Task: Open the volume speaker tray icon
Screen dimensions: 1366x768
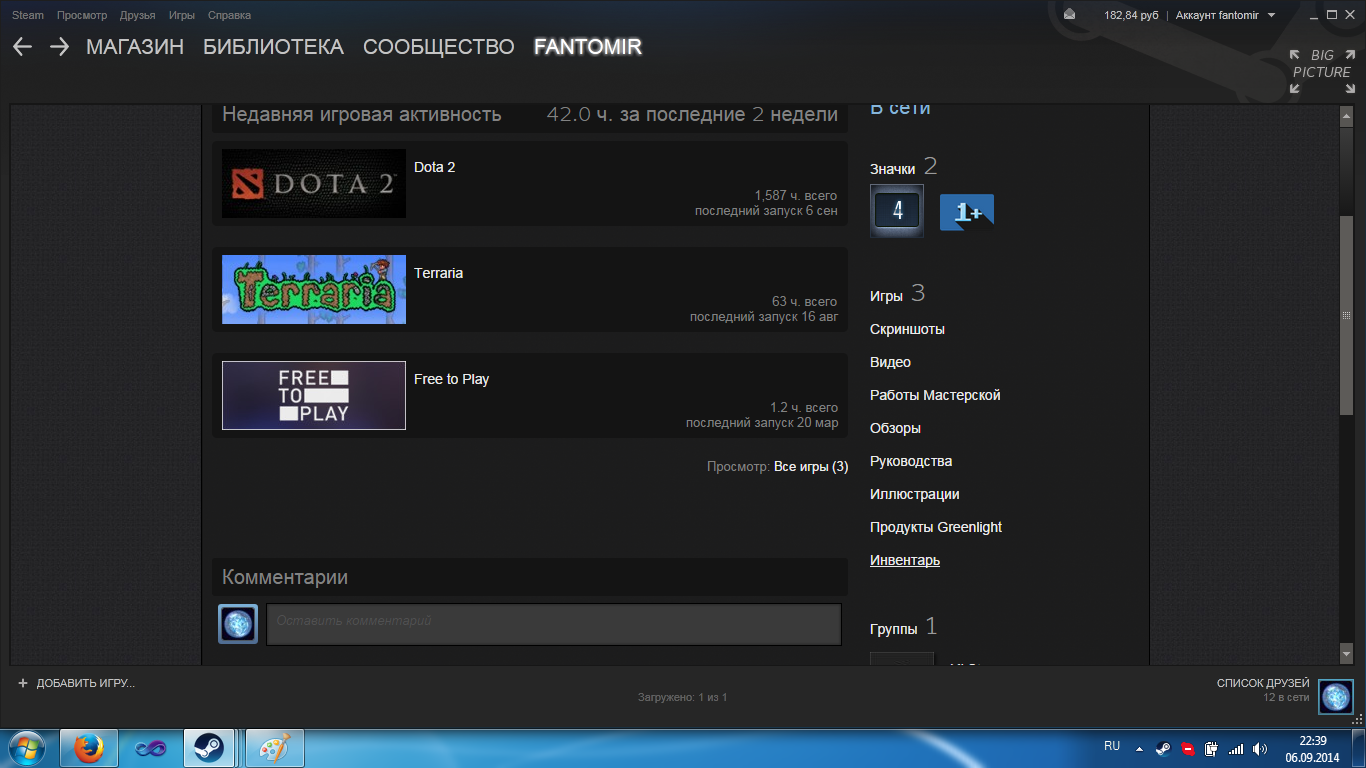Action: pos(1260,748)
